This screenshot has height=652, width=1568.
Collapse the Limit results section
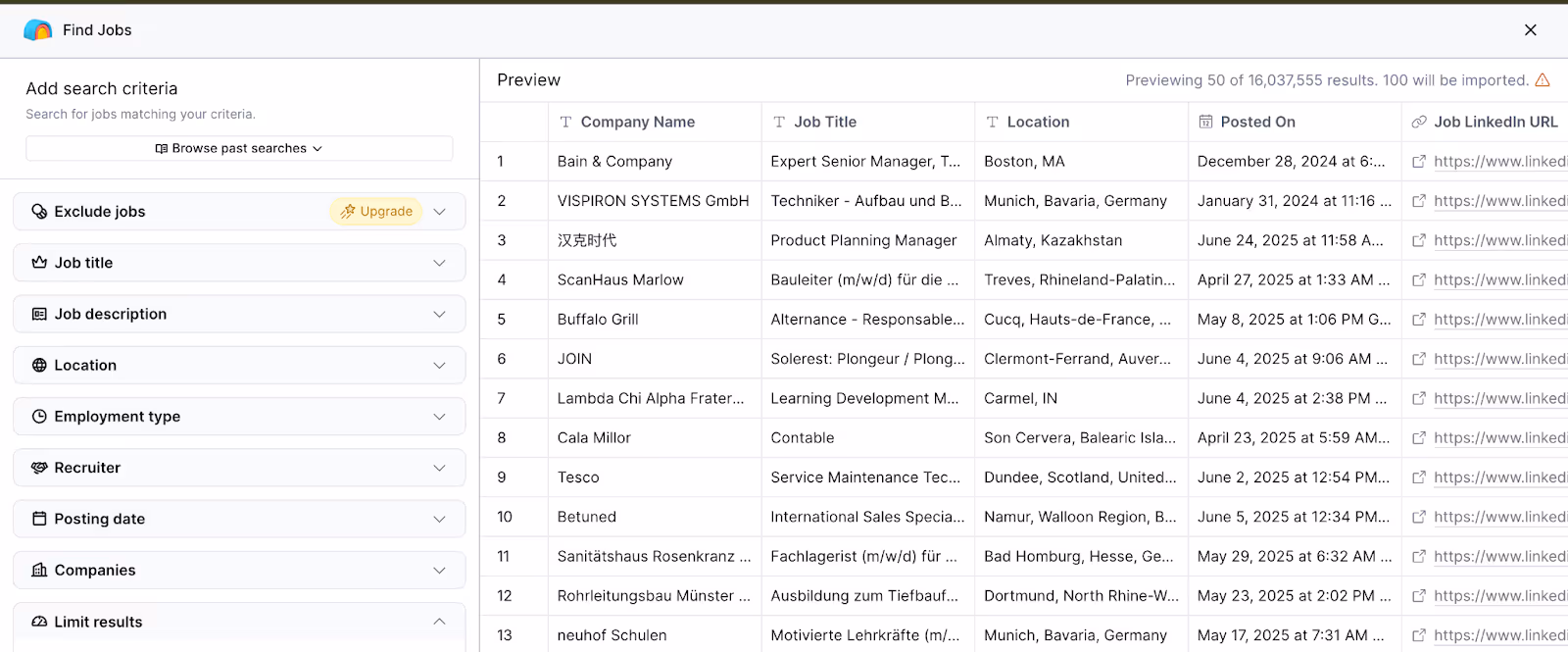[439, 622]
